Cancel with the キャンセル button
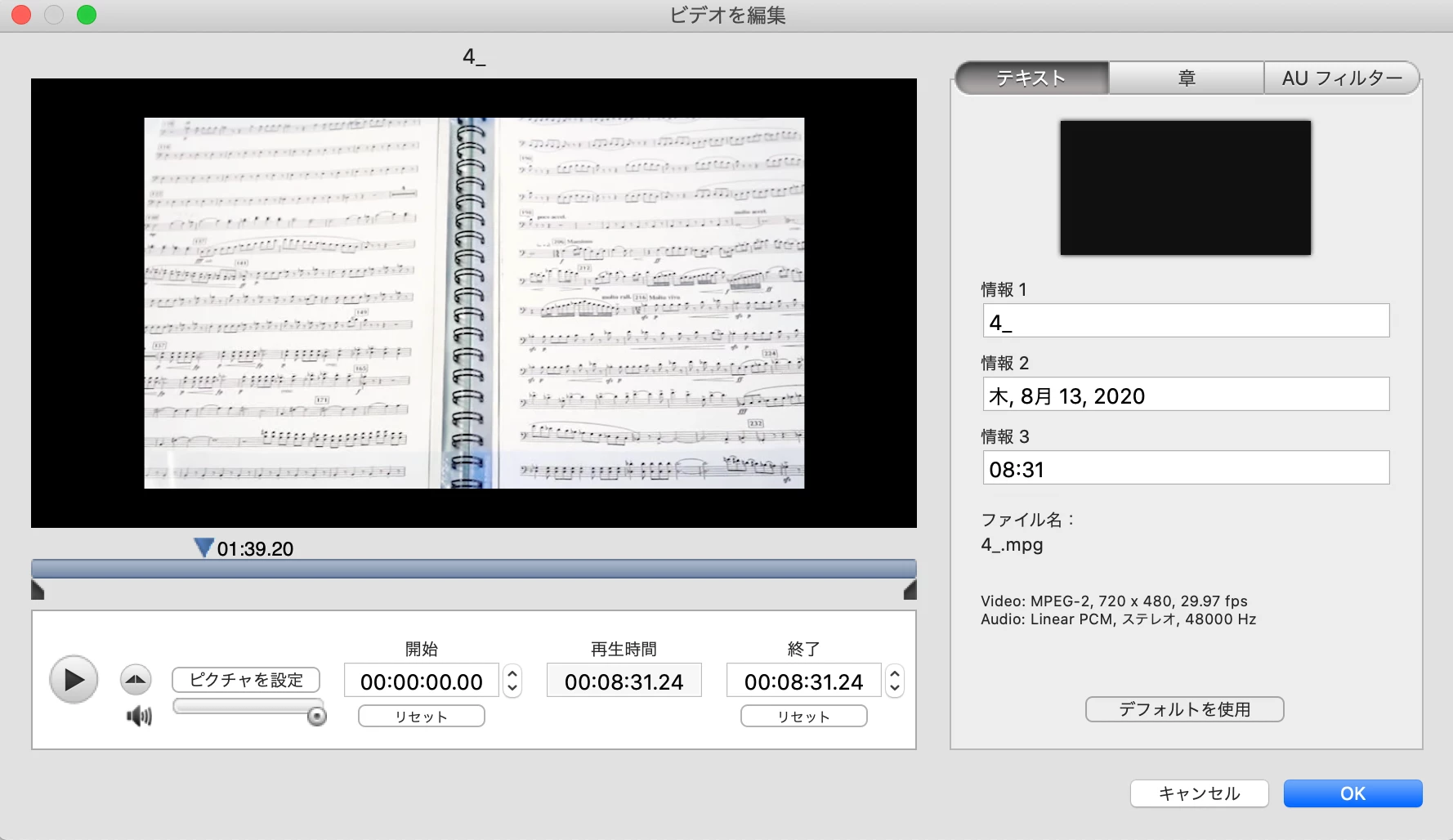The height and width of the screenshot is (840, 1453). [x=1199, y=793]
